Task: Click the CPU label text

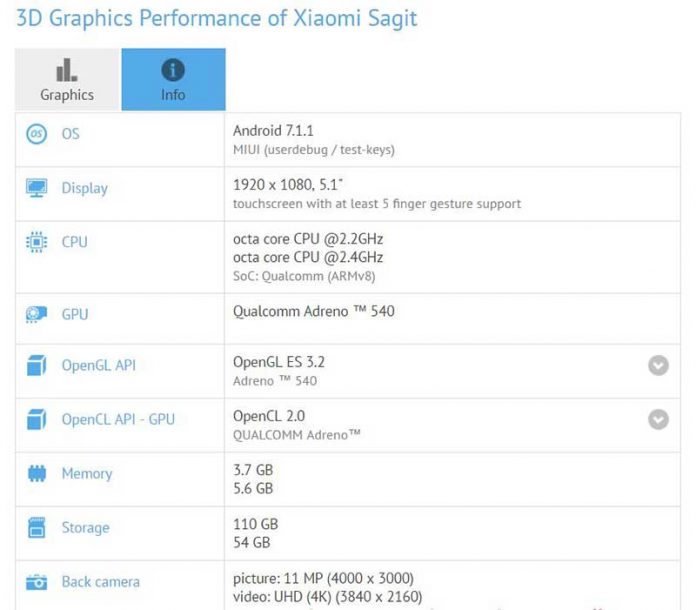Action: pos(74,242)
